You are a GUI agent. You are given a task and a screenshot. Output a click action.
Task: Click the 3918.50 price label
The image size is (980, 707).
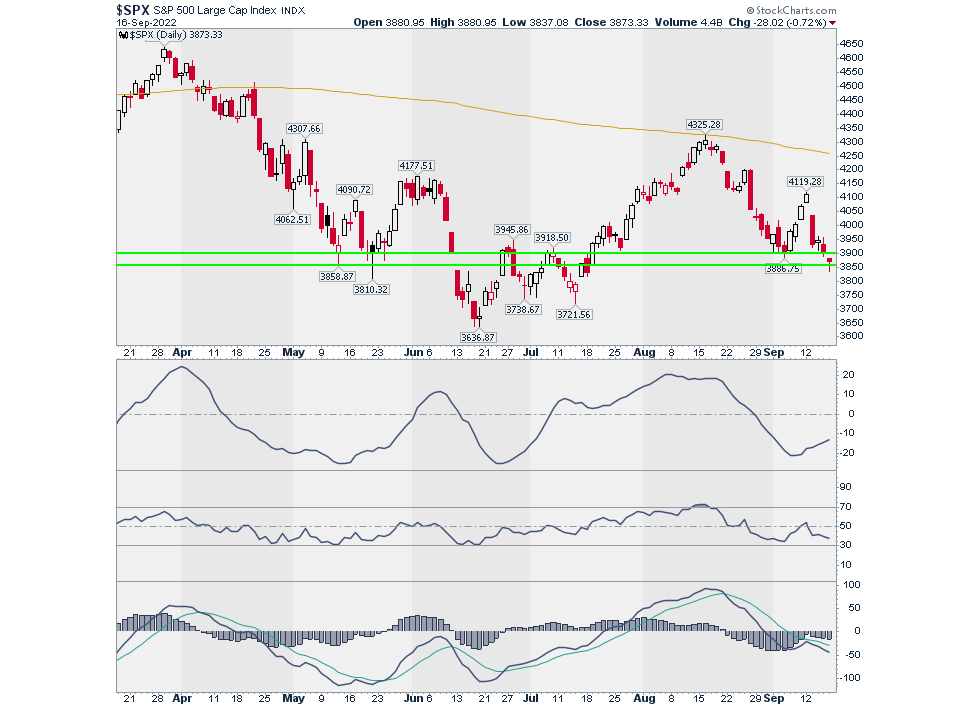(x=552, y=238)
